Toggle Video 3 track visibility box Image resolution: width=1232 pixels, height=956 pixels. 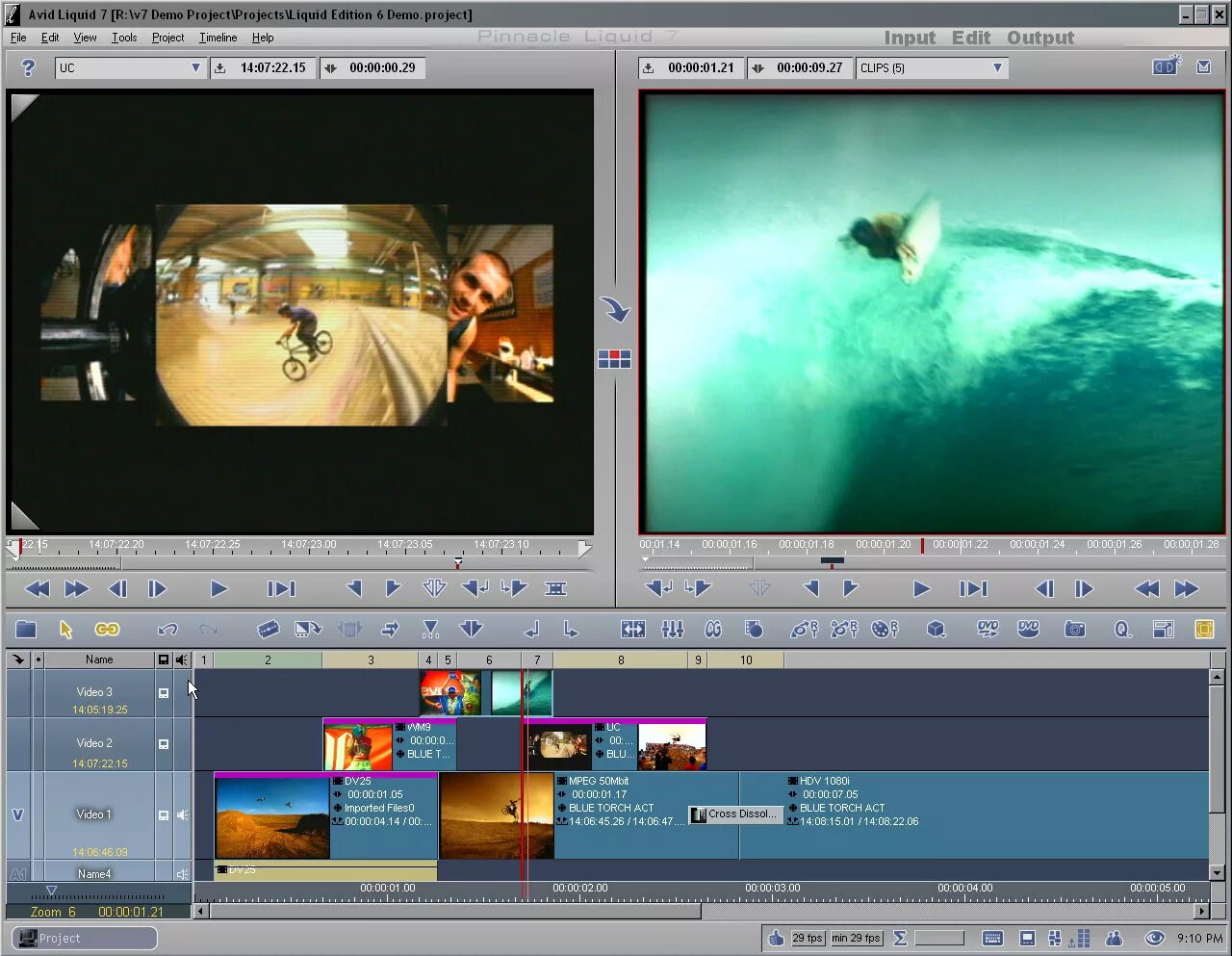(164, 692)
